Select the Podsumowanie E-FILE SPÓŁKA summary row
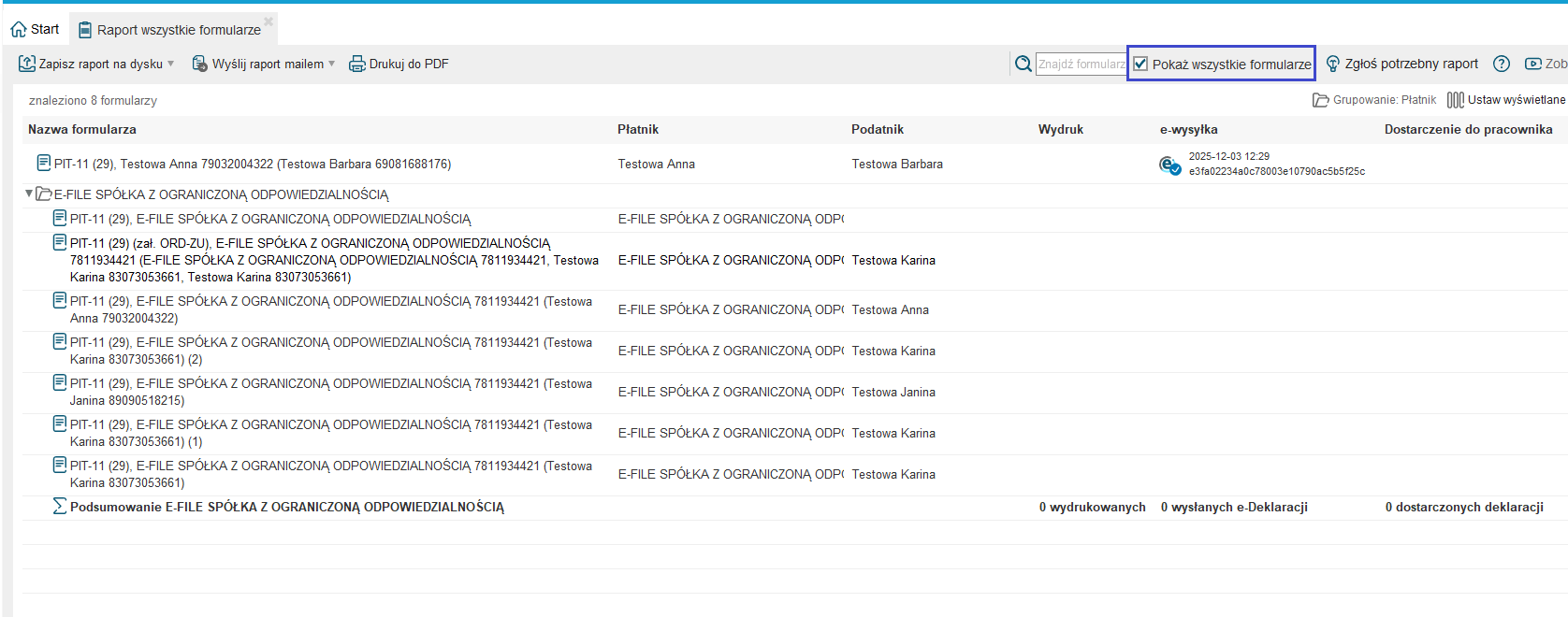 pyautogui.click(x=286, y=507)
